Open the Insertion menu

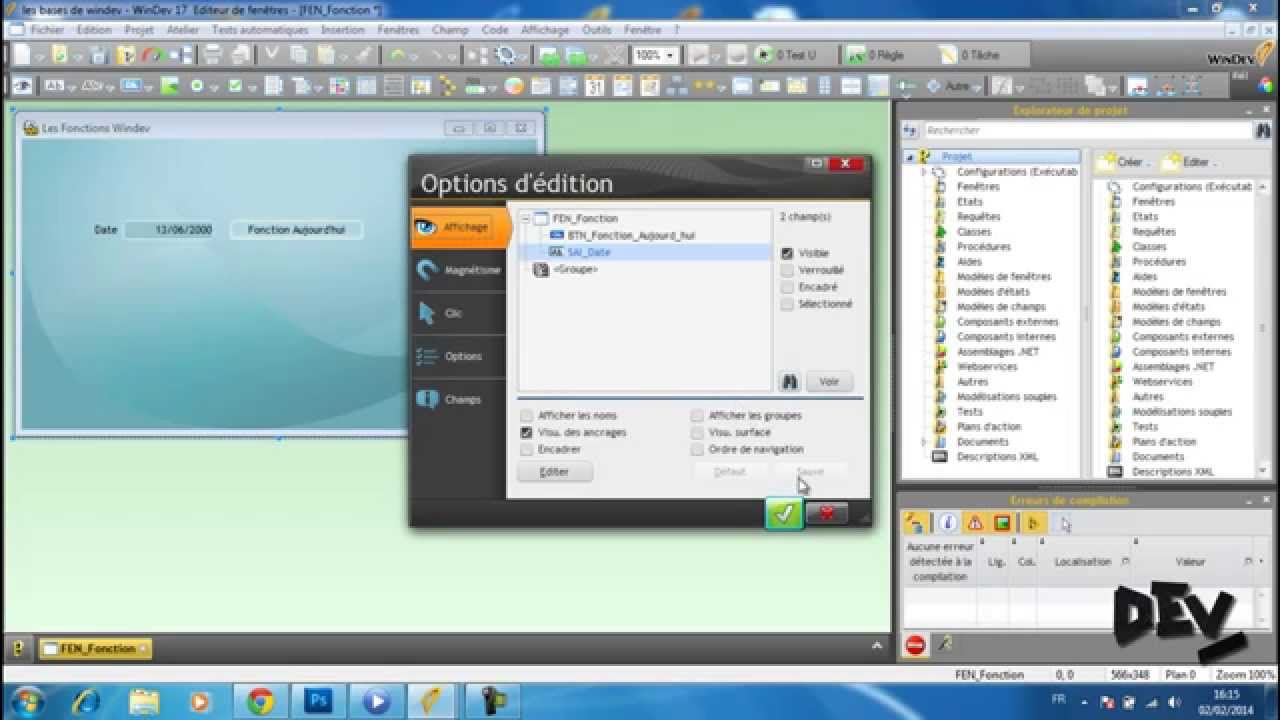point(343,30)
